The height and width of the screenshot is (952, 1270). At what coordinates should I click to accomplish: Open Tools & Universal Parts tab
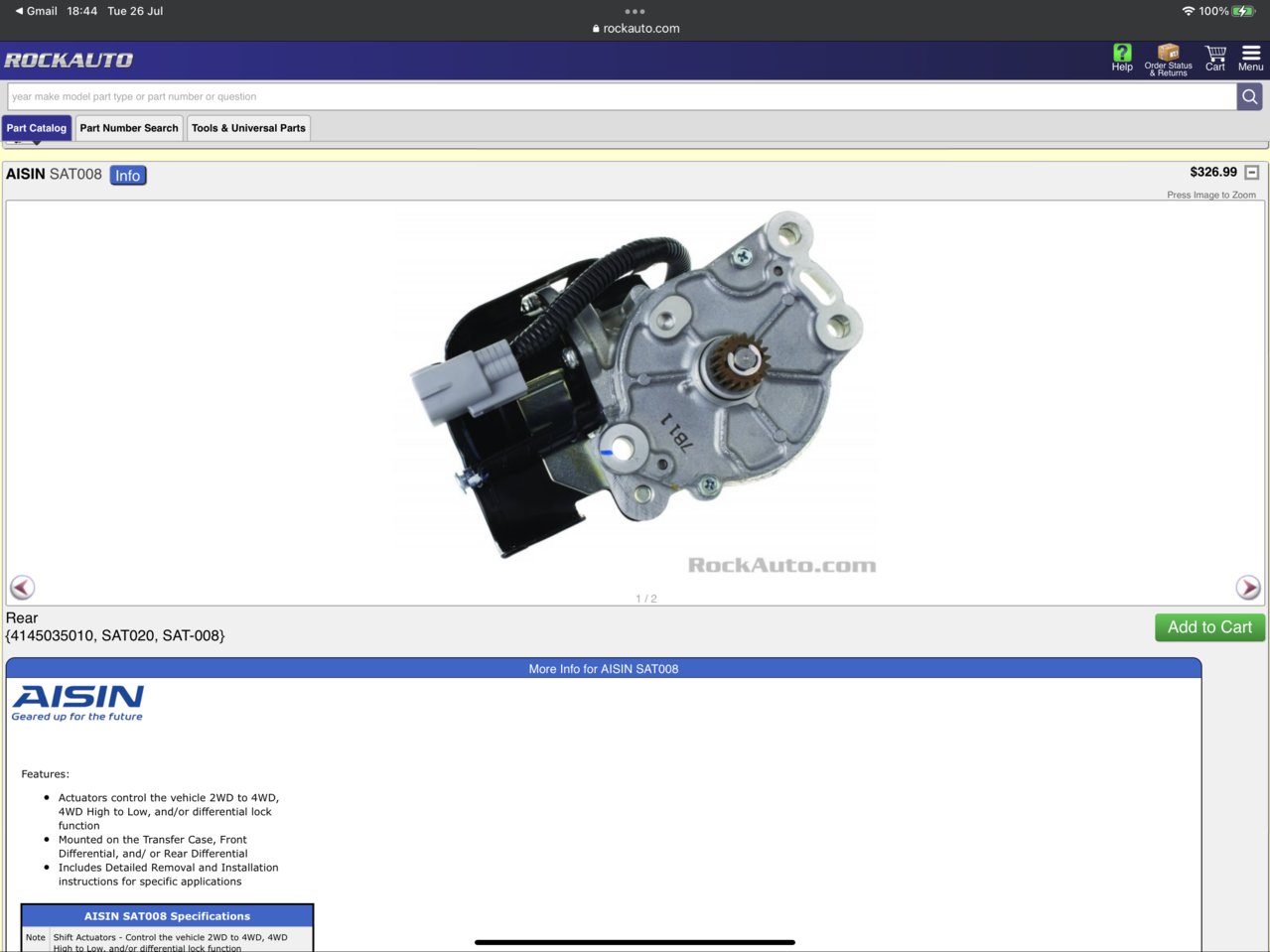248,128
